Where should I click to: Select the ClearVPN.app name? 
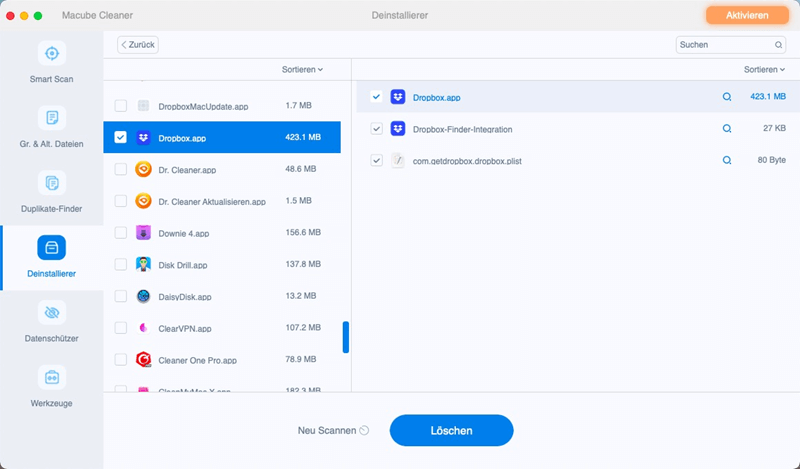click(185, 329)
